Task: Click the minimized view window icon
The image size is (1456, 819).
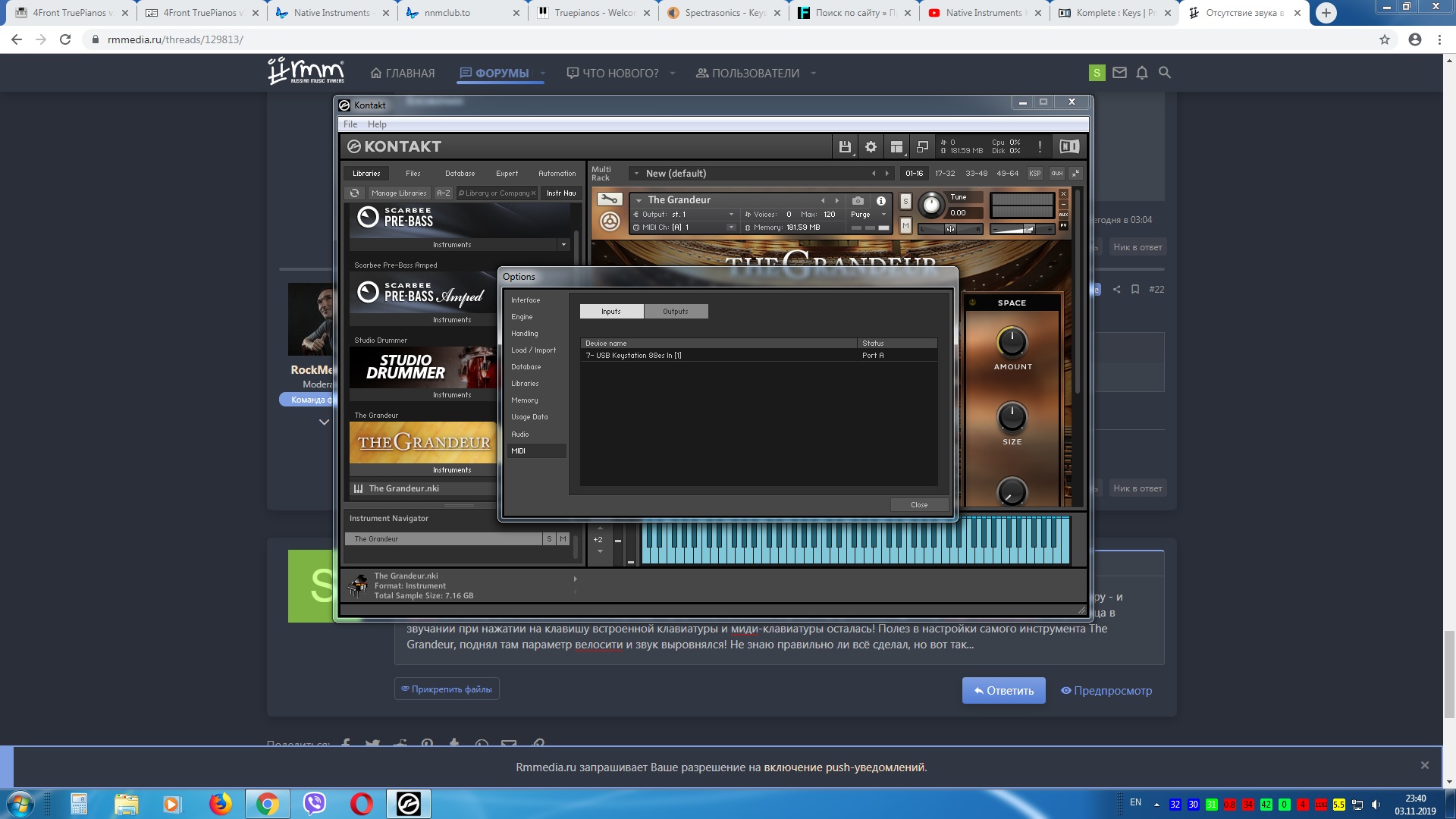Action: coord(922,147)
